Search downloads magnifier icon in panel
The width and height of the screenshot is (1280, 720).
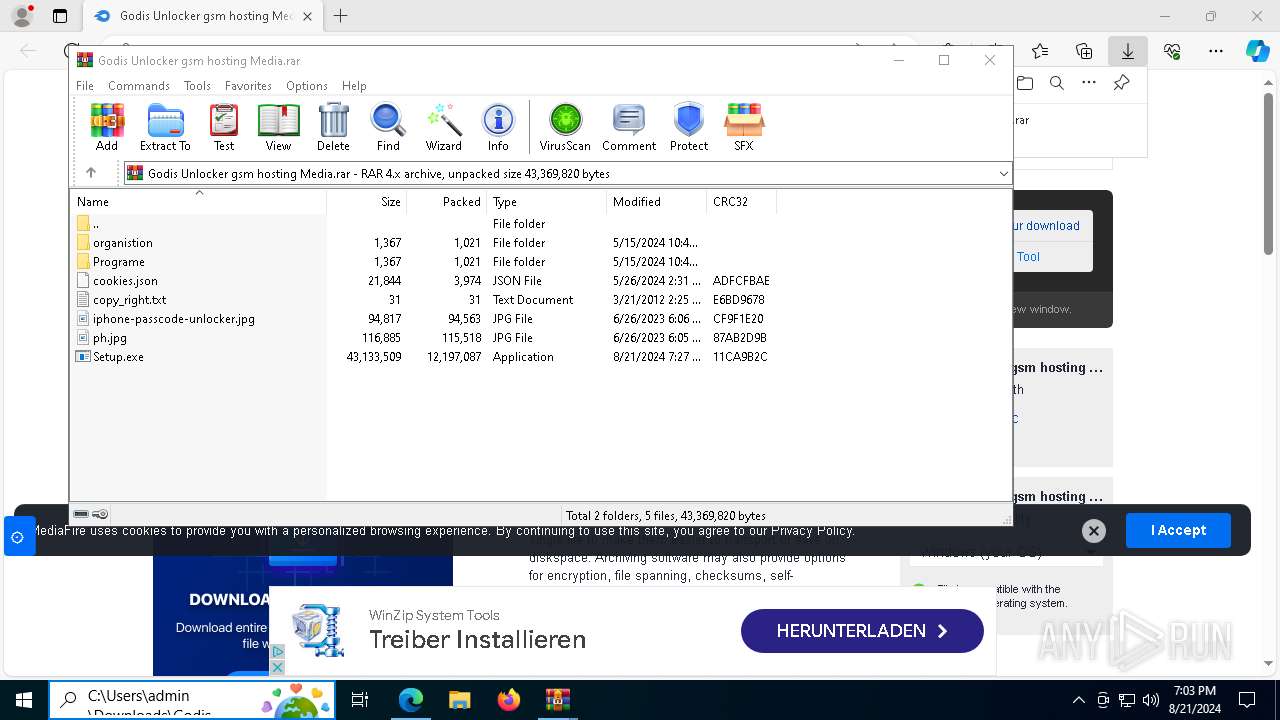[x=1057, y=83]
